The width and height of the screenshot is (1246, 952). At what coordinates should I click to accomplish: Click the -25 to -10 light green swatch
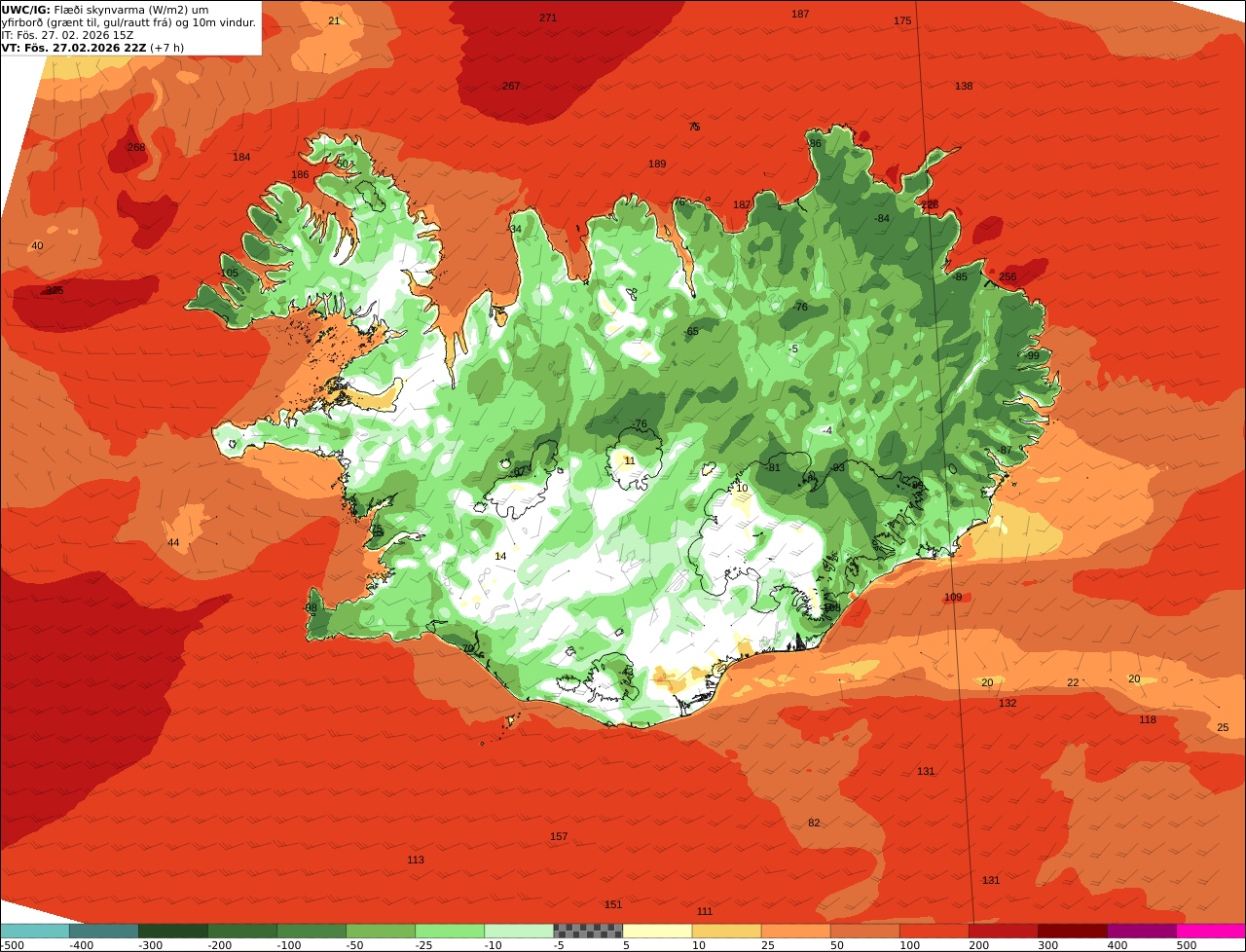click(450, 931)
